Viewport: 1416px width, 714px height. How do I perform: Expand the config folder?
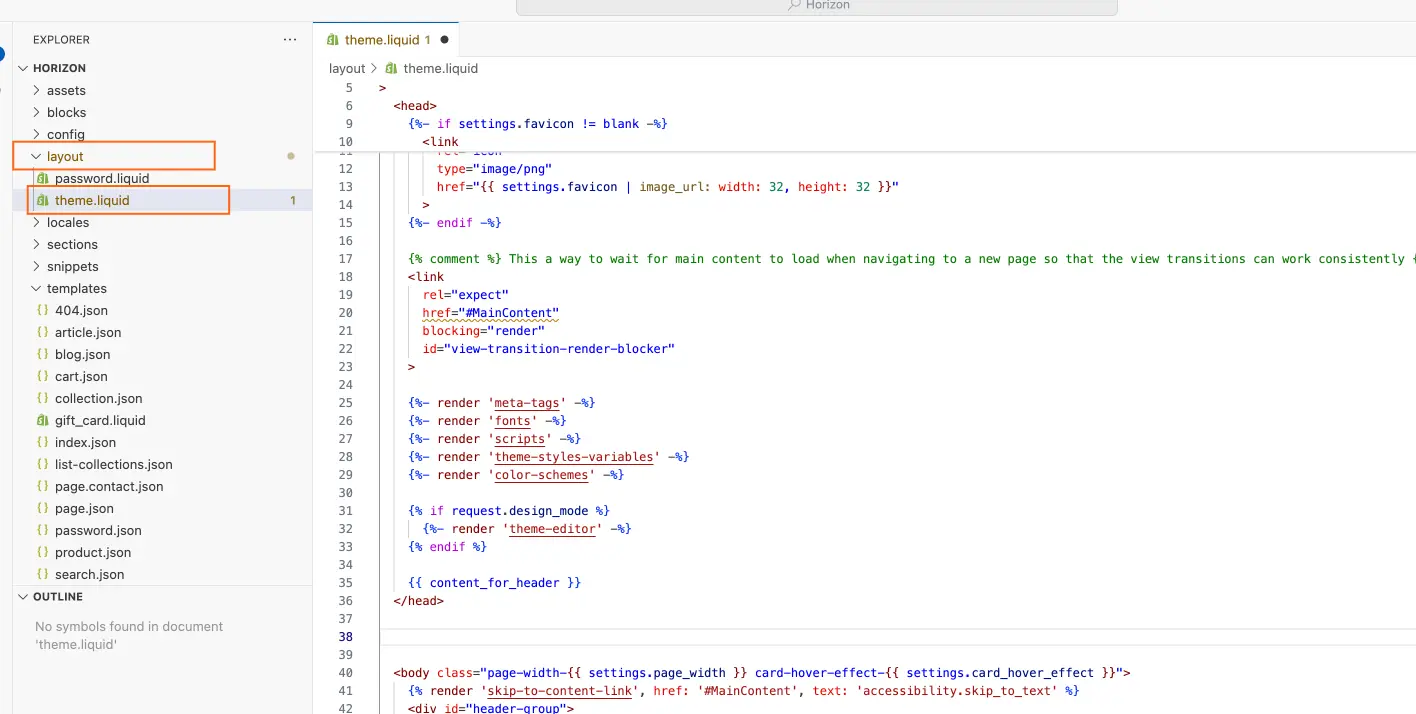(x=65, y=134)
